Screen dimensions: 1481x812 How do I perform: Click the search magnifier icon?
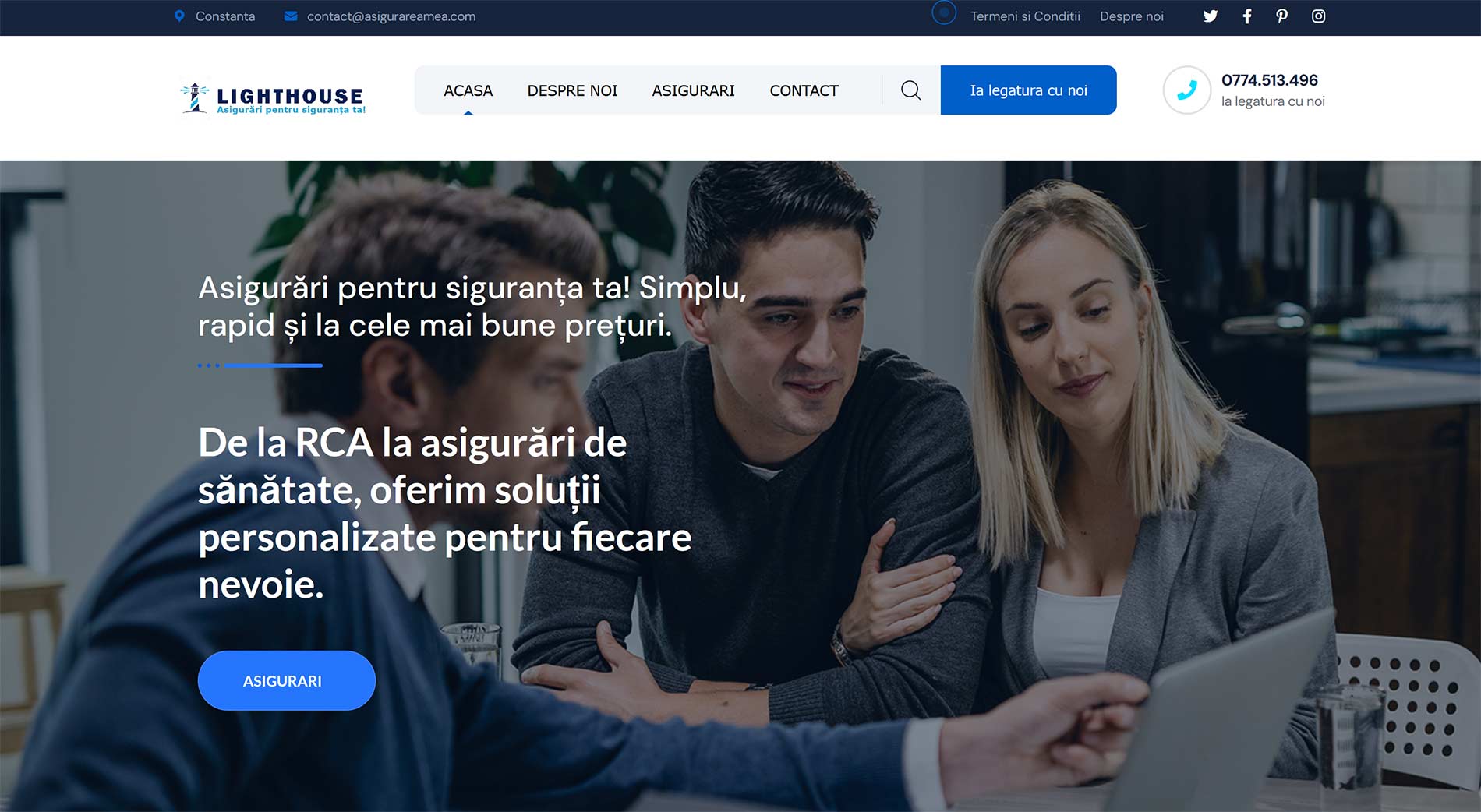(910, 90)
